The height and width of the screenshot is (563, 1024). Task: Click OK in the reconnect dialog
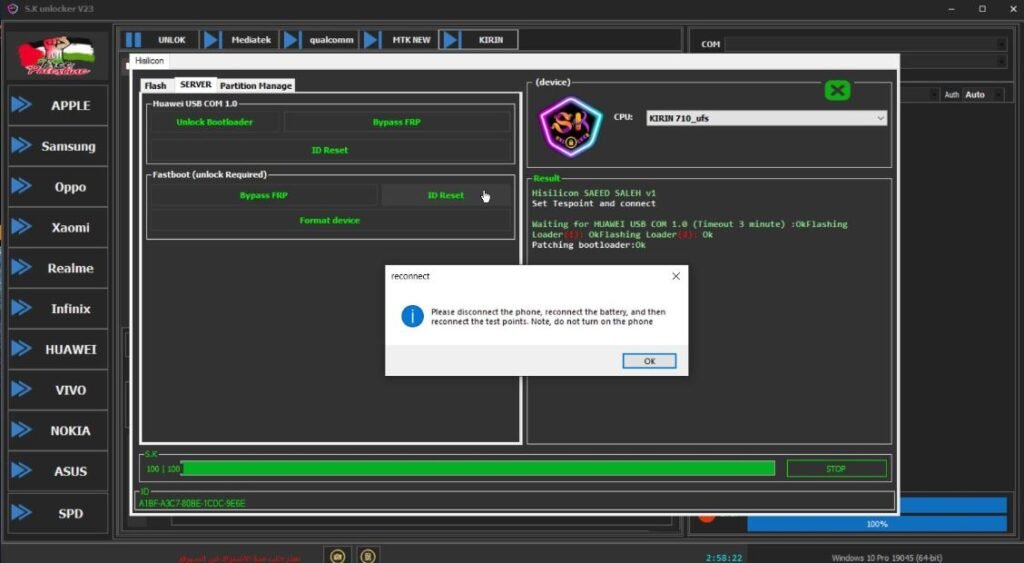649,361
